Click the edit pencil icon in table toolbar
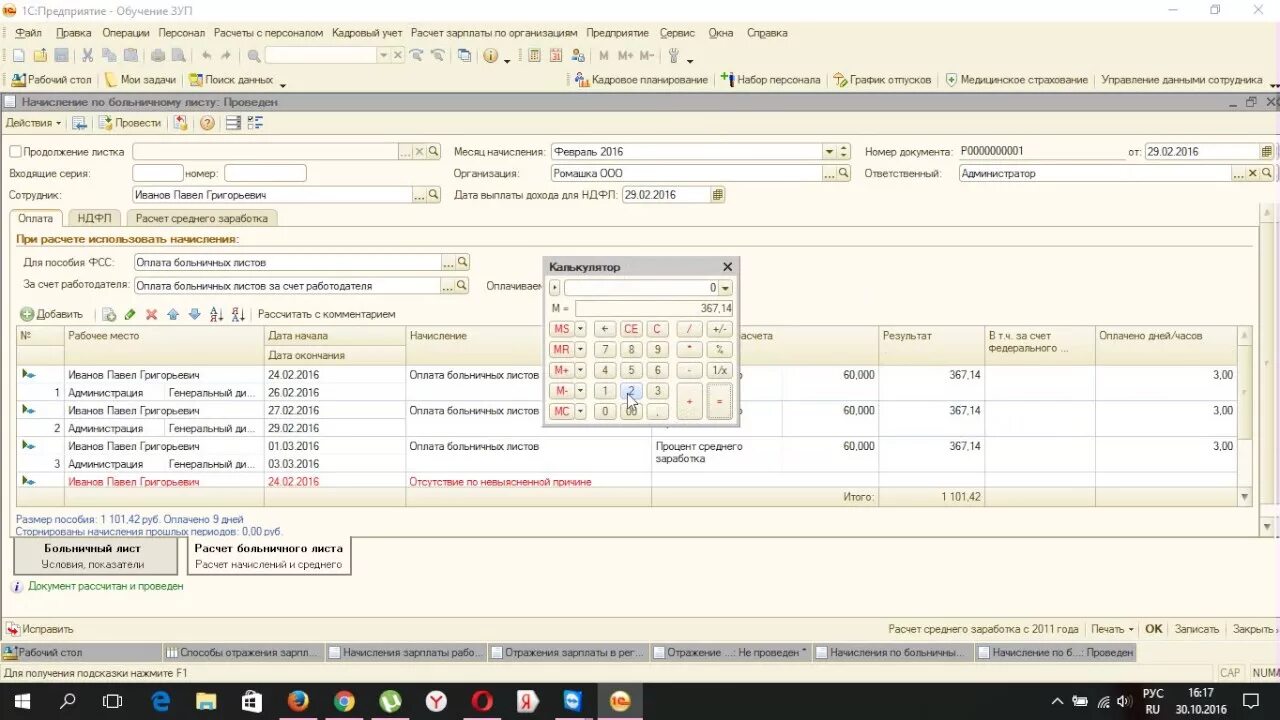1280x720 pixels. (130, 314)
